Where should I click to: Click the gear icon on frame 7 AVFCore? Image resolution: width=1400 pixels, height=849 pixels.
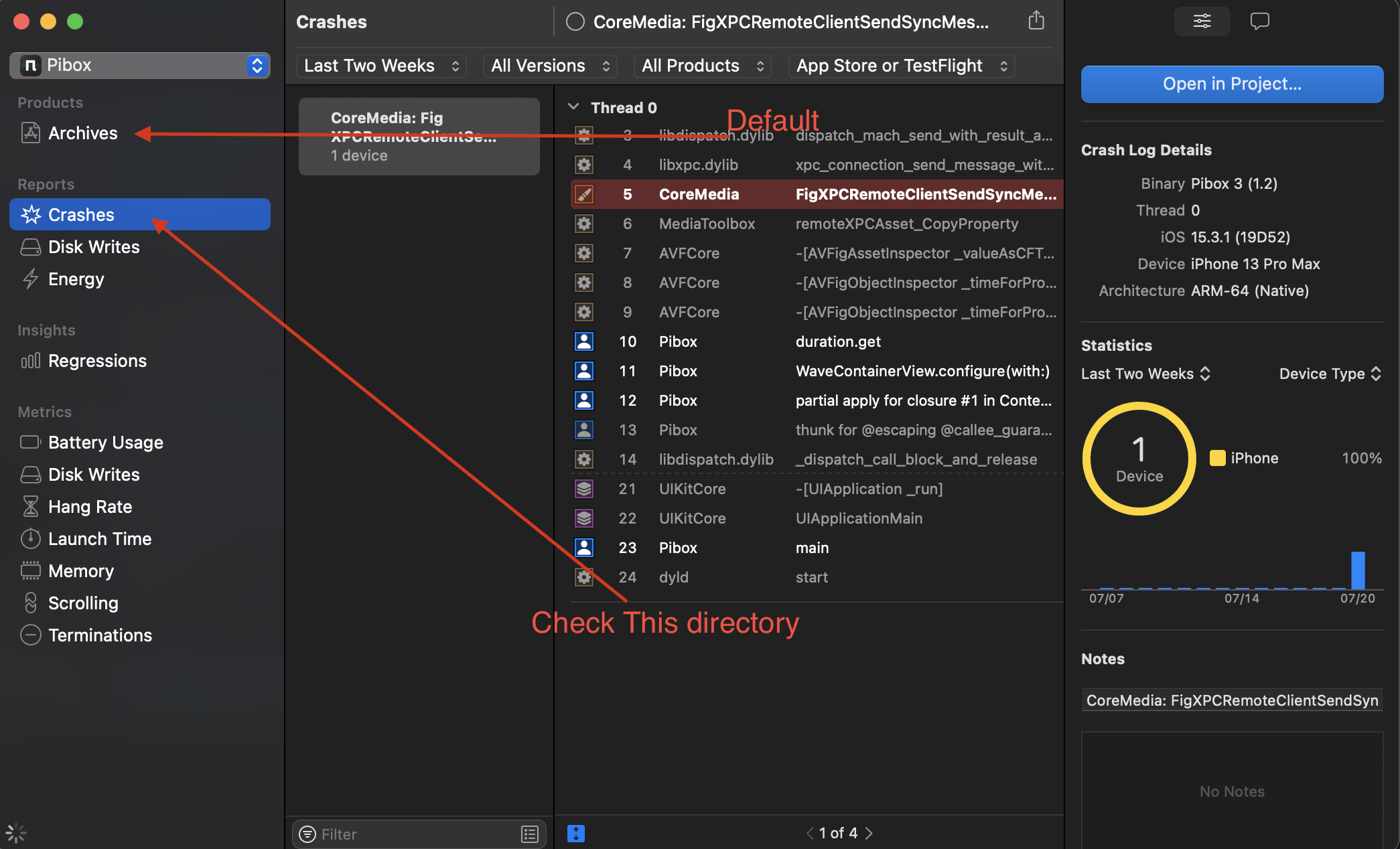[x=584, y=253]
